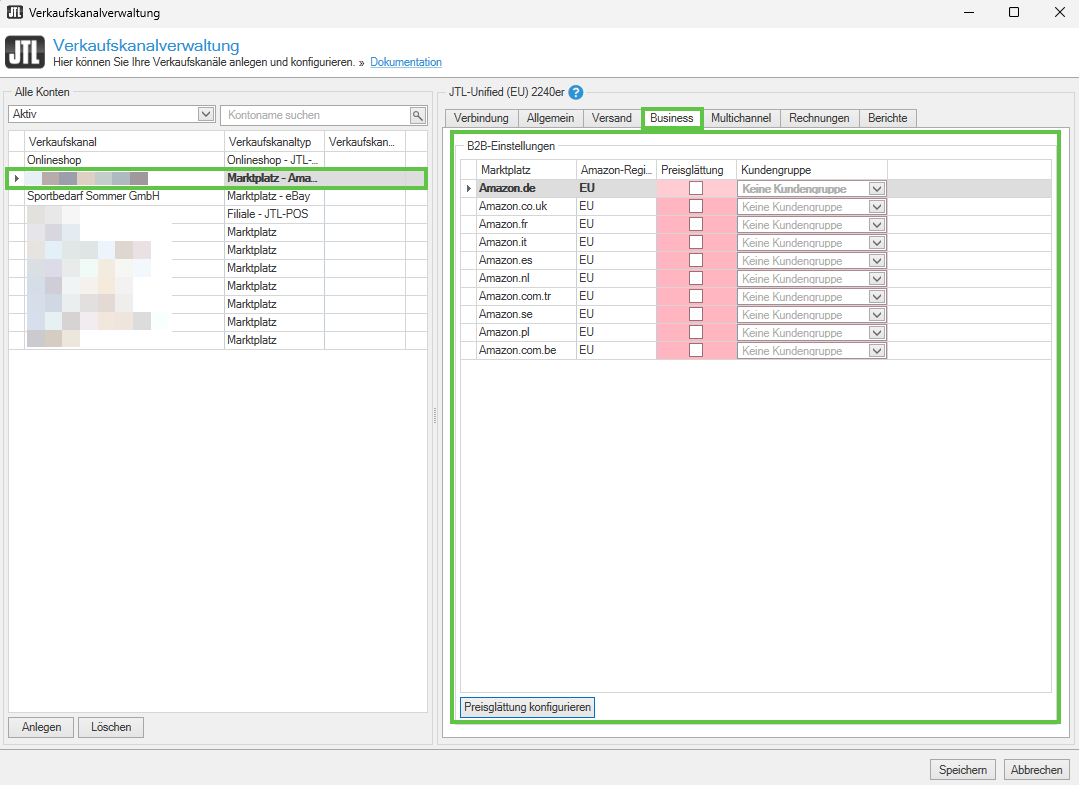The height and width of the screenshot is (785, 1079).
Task: Expand Kundengruppe dropdown for Amazon.es
Action: pos(876,260)
